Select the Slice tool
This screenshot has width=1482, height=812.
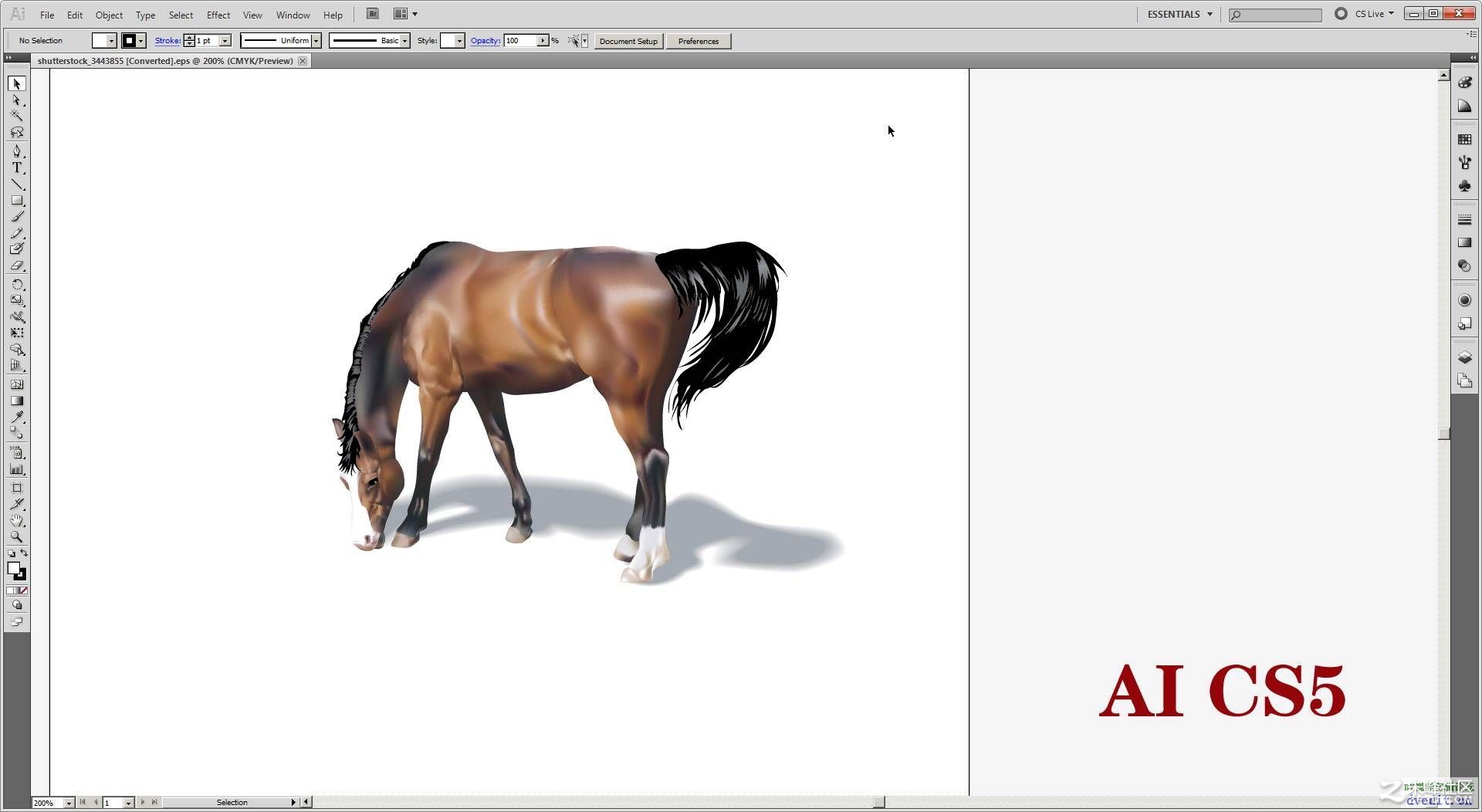tap(17, 504)
